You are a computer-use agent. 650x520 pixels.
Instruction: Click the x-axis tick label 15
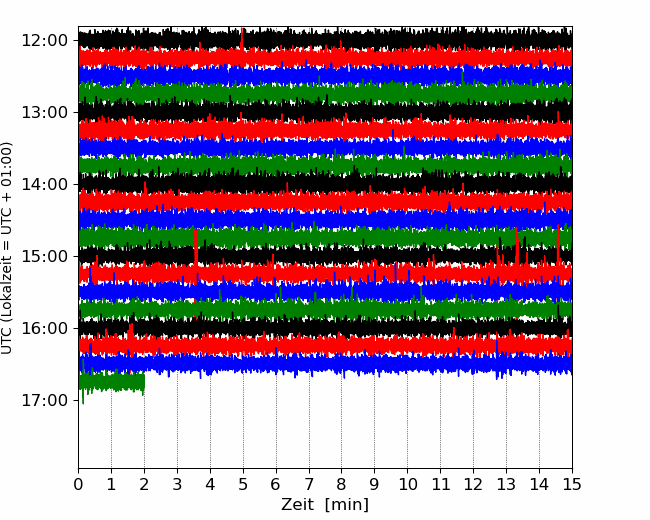[x=572, y=484]
